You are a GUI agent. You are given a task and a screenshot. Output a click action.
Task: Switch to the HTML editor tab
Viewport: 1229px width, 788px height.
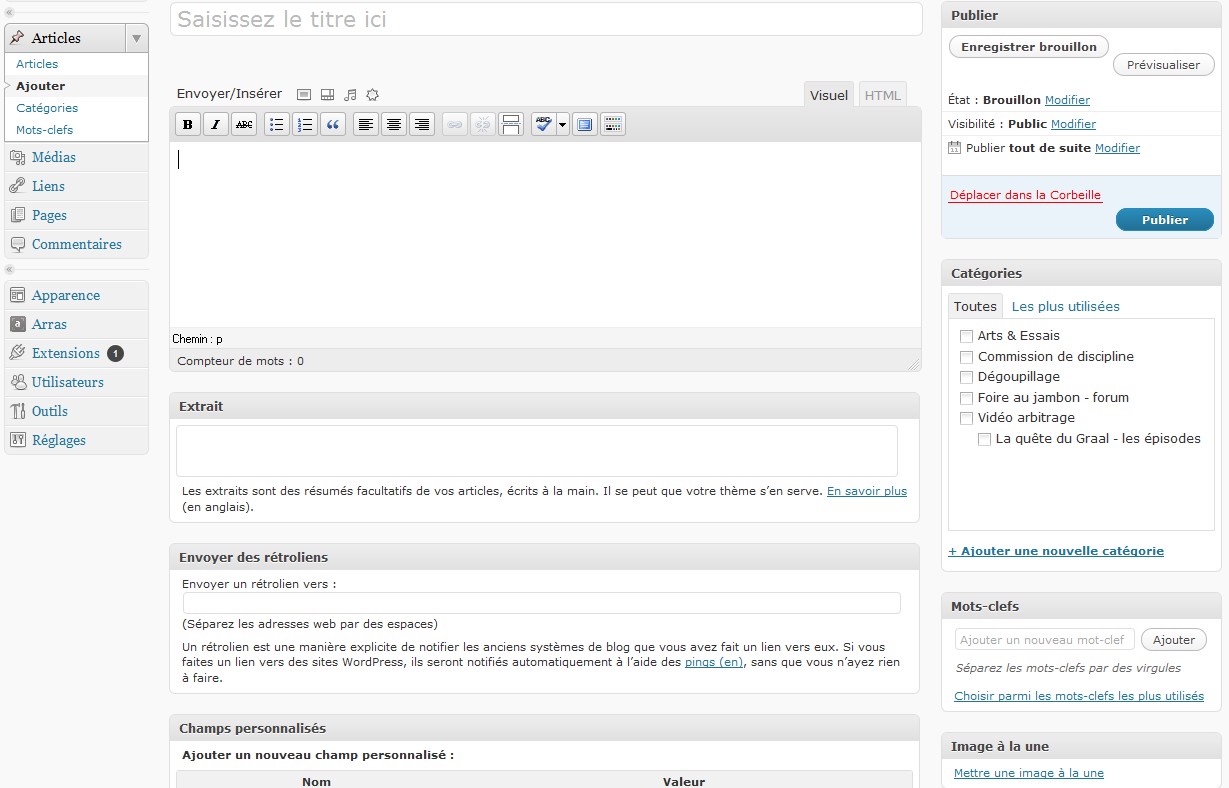pyautogui.click(x=882, y=95)
